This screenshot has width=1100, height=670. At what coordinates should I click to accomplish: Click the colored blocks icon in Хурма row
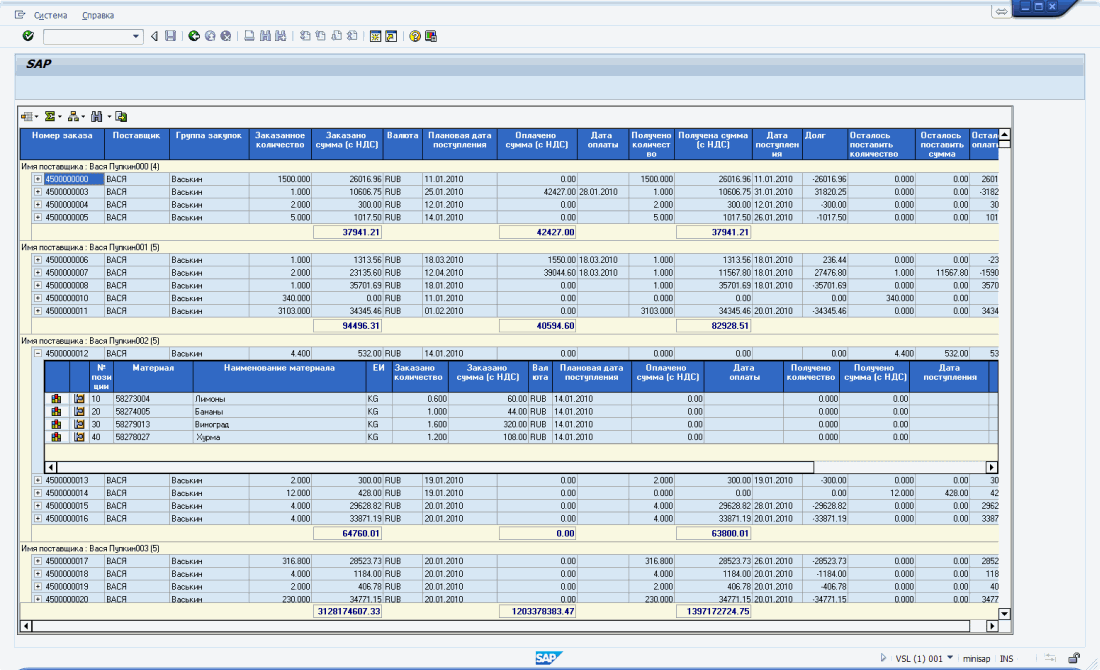coord(56,437)
